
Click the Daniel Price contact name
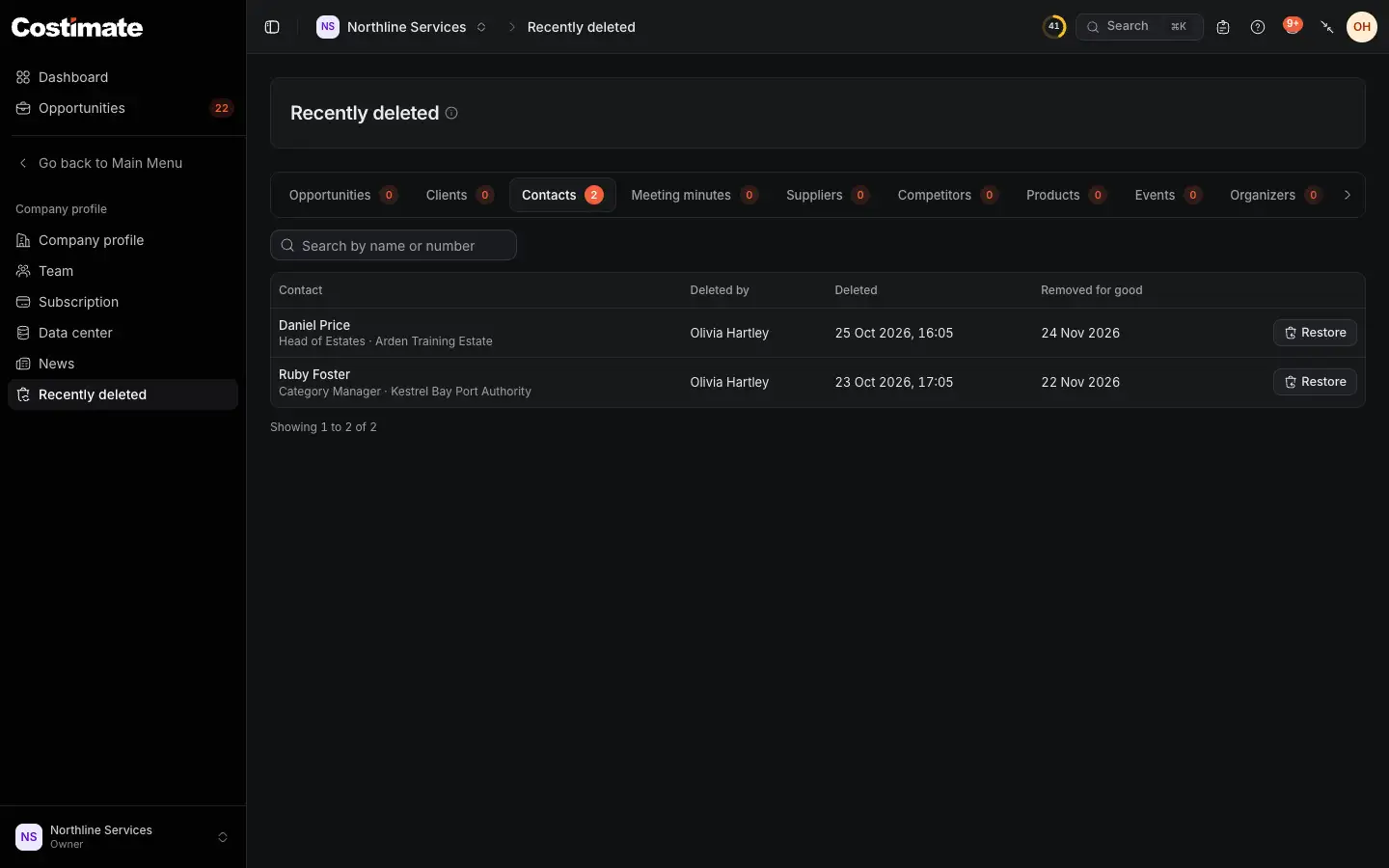click(314, 325)
